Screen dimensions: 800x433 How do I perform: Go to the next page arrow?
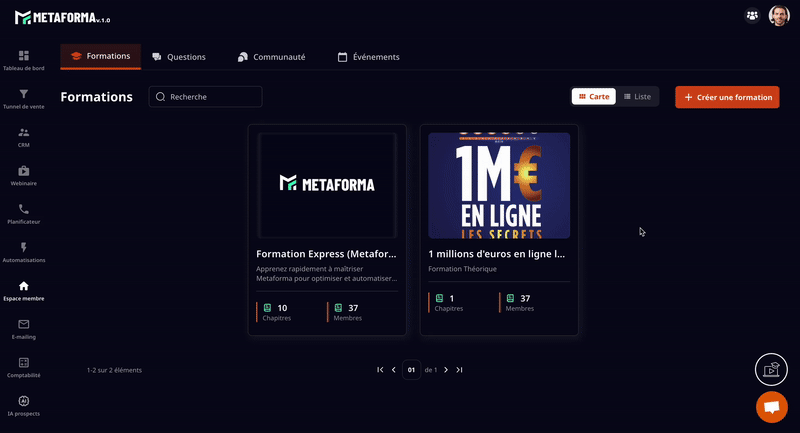[x=446, y=370]
